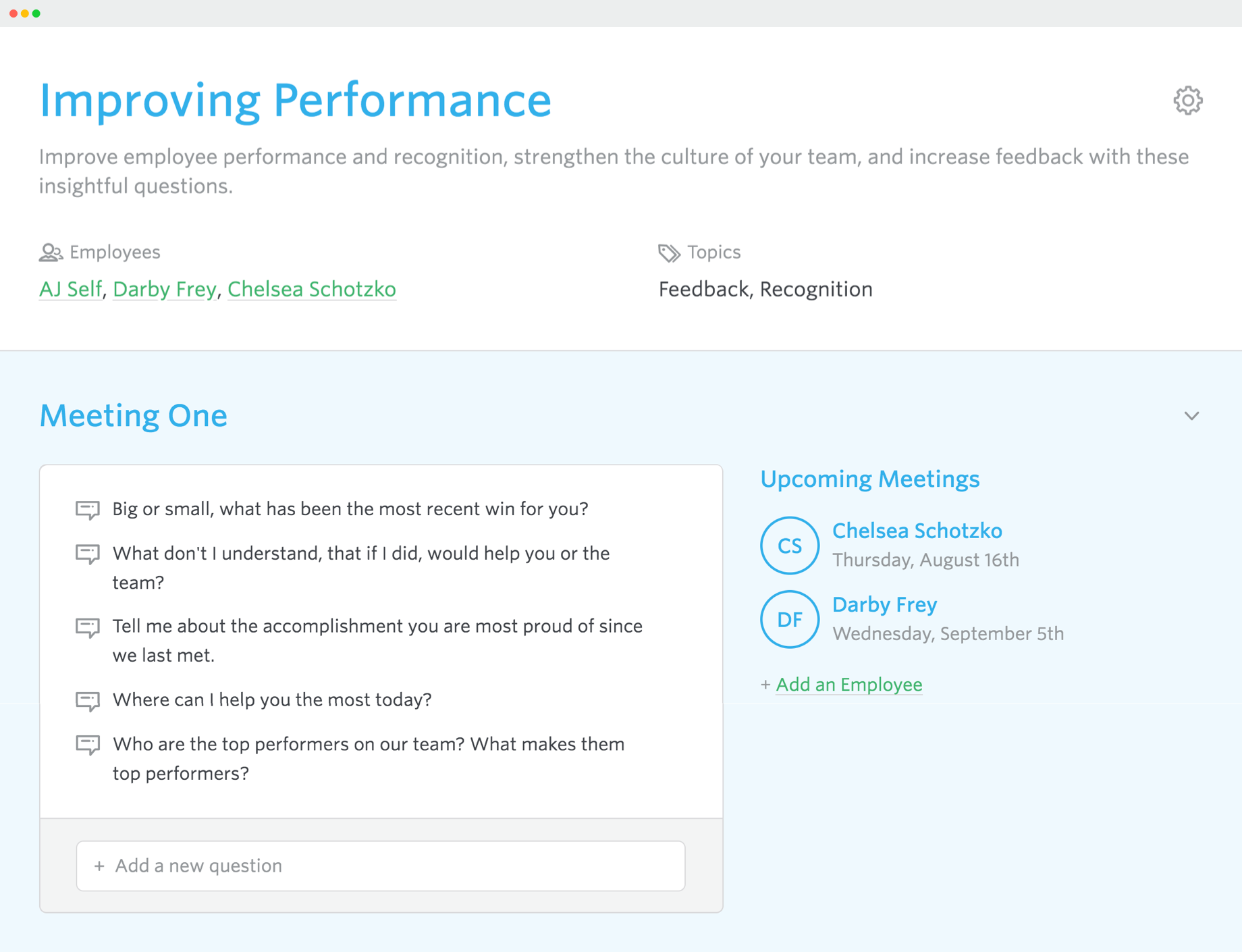Viewport: 1242px width, 952px height.
Task: Open Chelsea Schotzko's upcoming meeting
Action: (x=917, y=531)
